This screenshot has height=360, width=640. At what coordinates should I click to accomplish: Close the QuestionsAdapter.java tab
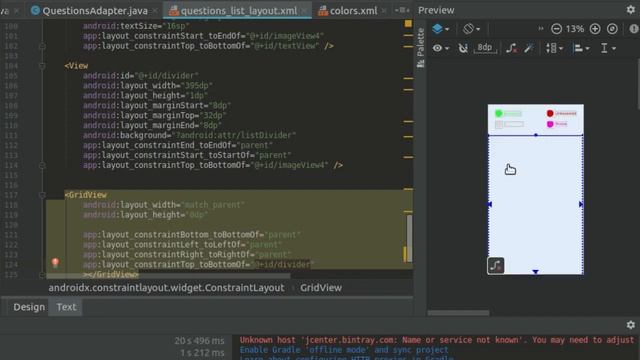[155, 11]
